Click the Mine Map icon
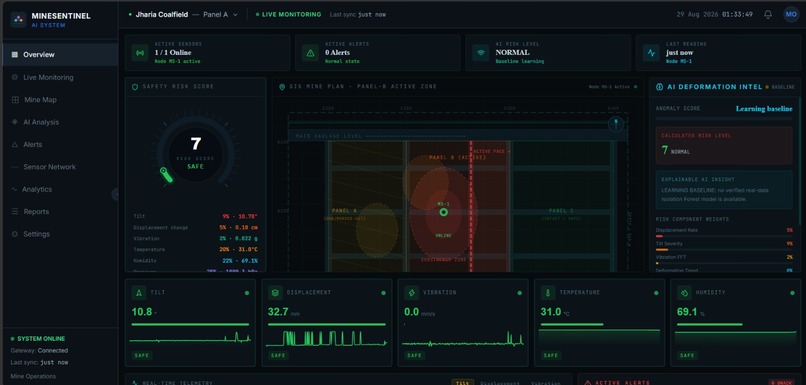 click(15, 100)
